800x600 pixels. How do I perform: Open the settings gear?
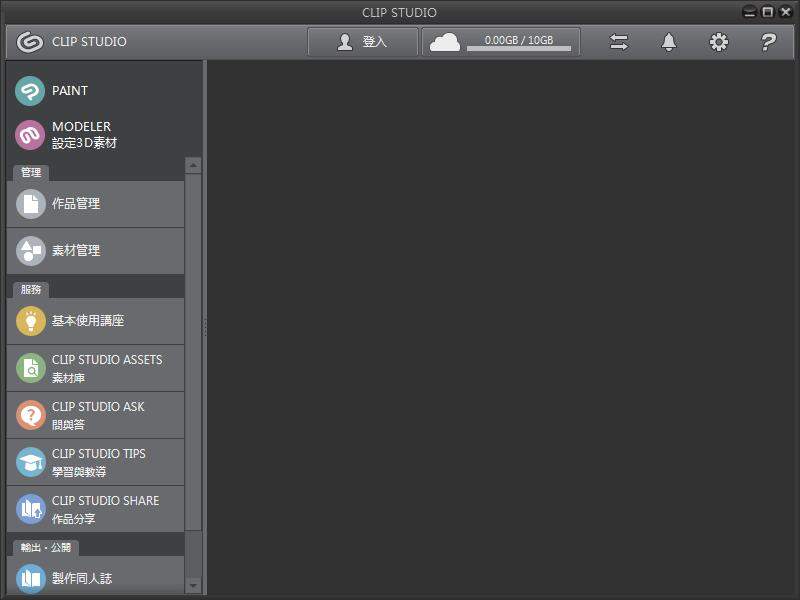718,42
